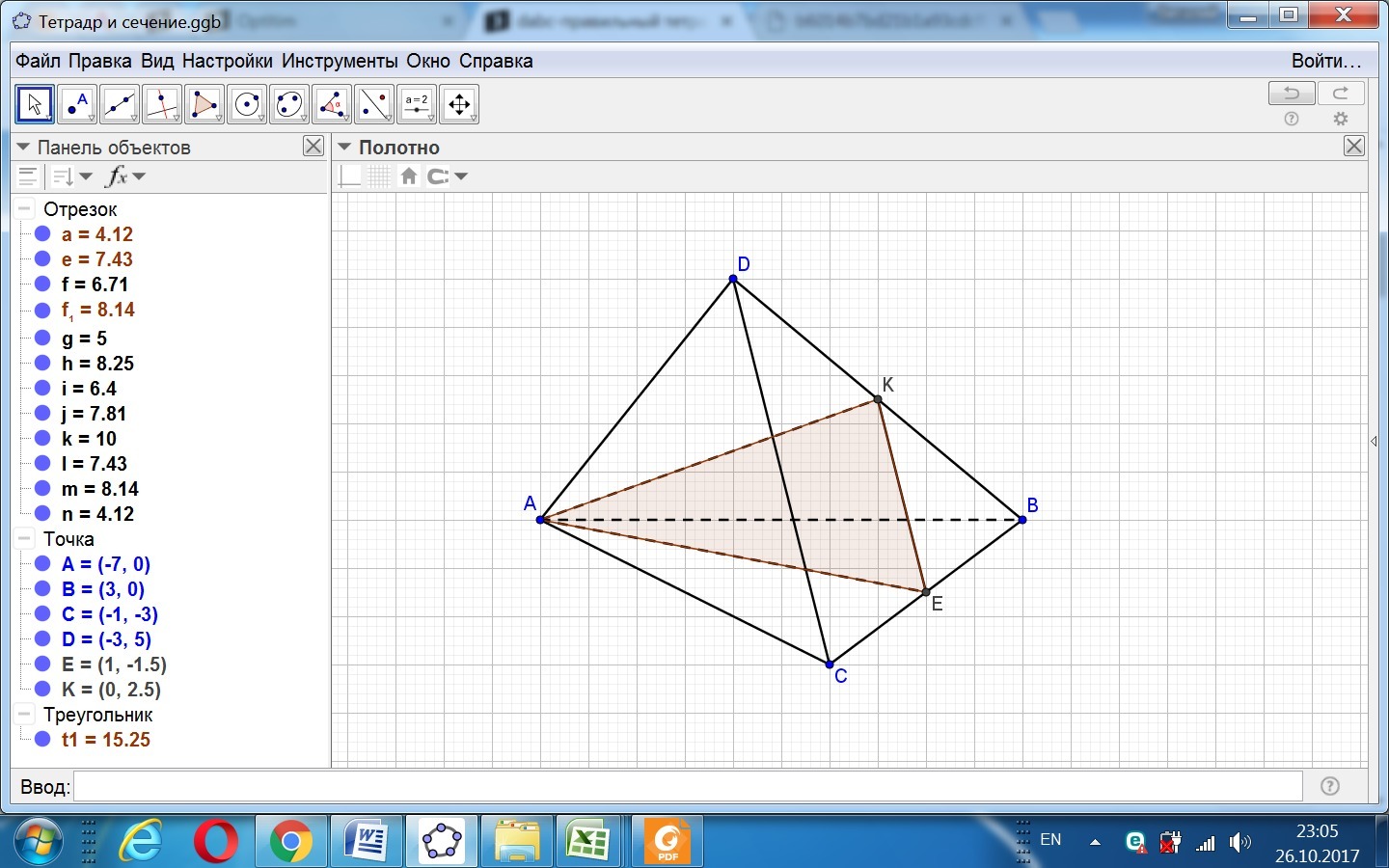Toggle visibility of segment a = 4.12
Screen dimensions: 1389x868
coord(42,234)
